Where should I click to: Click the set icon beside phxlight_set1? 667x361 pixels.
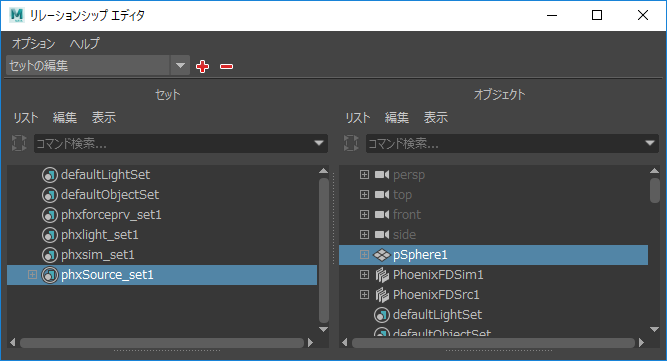(50, 235)
